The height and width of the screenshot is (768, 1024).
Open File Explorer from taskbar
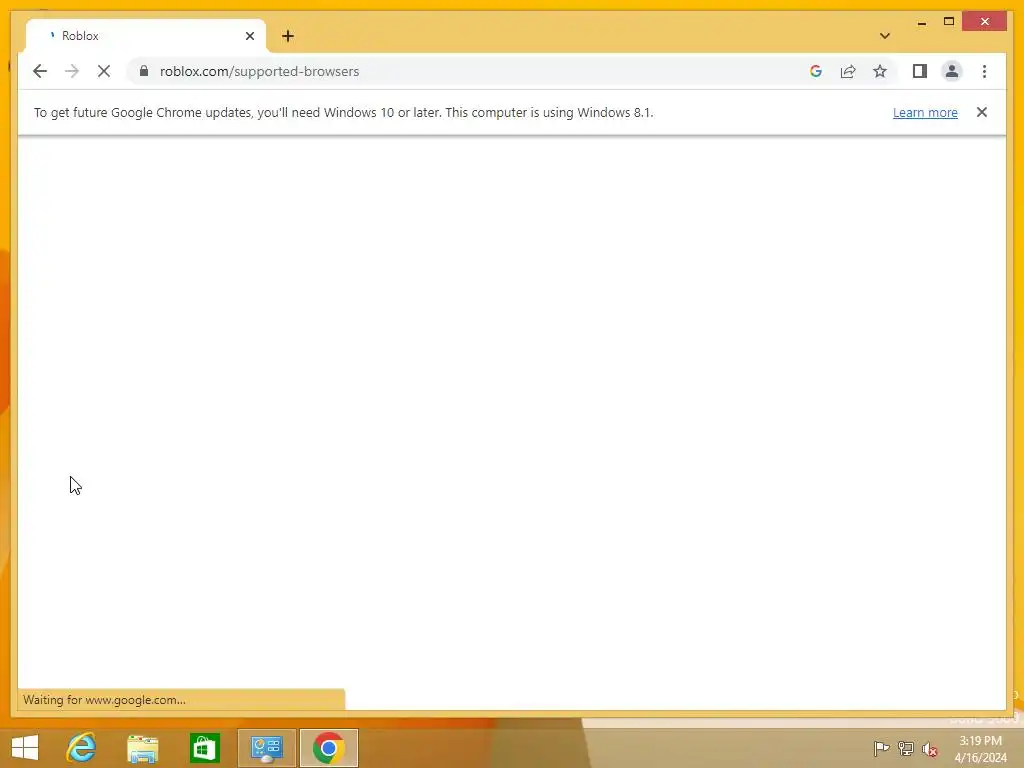coord(142,748)
